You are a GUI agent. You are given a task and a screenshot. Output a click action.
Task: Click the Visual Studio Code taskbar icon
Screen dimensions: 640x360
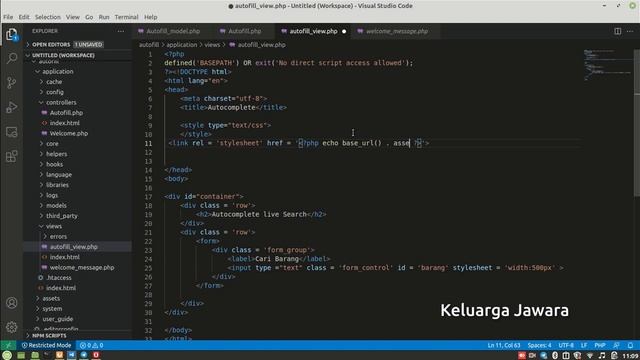pyautogui.click(x=71, y=355)
